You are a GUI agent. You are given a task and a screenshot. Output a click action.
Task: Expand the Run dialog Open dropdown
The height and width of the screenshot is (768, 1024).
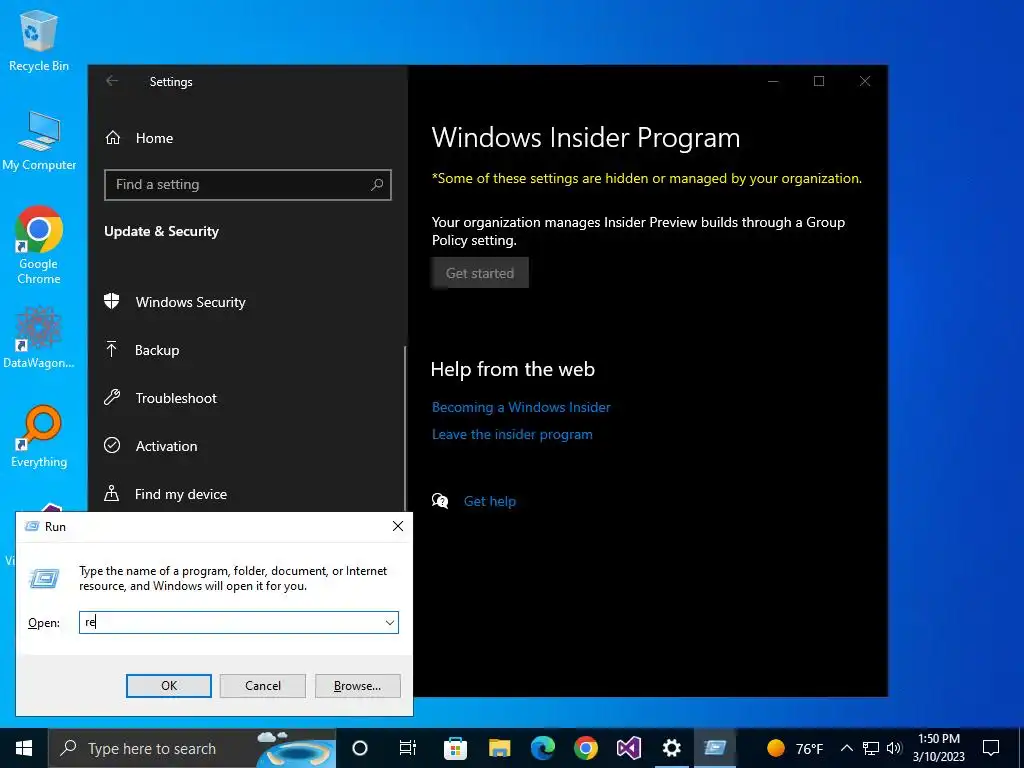[x=390, y=622]
